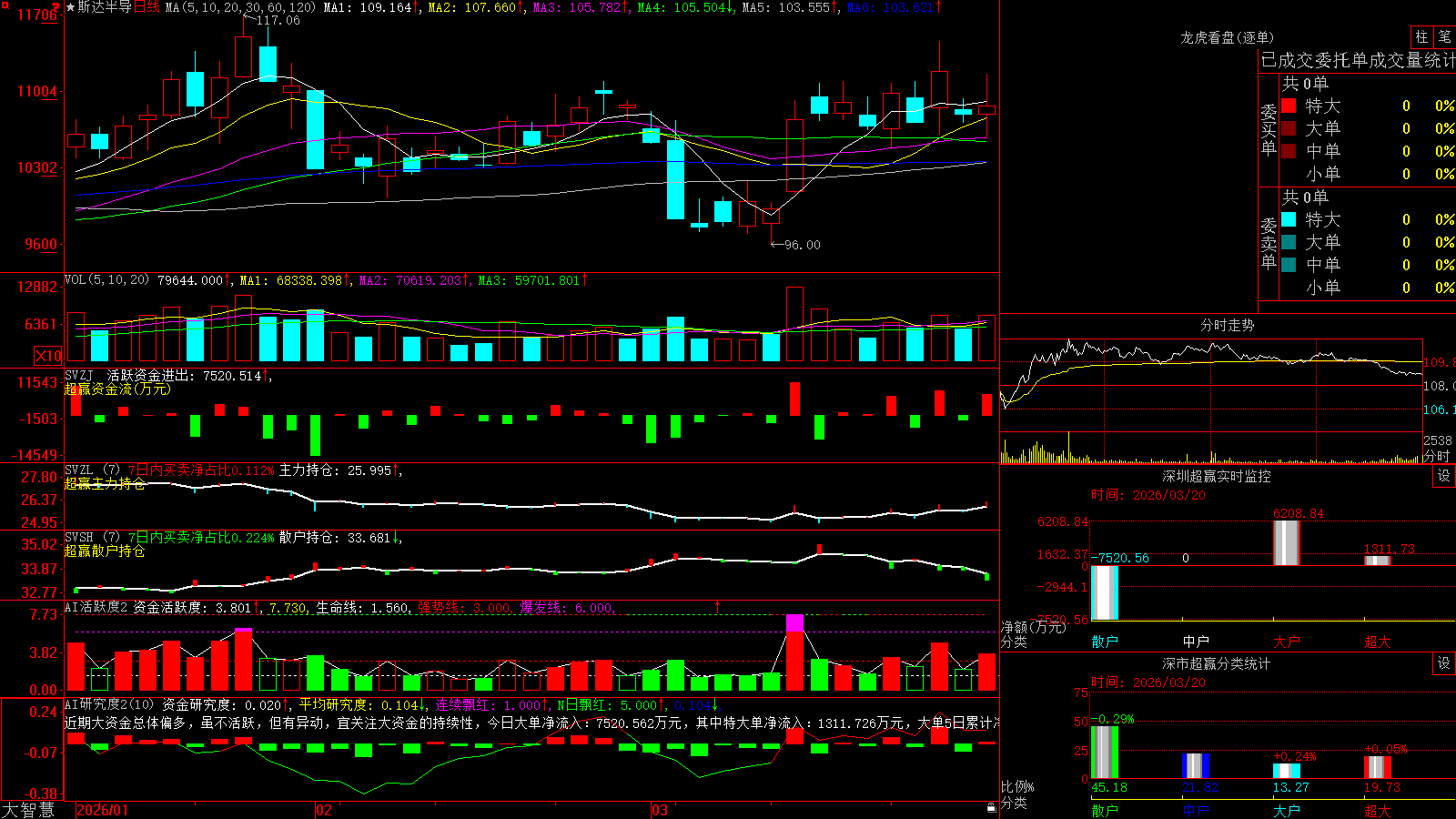Click the SVSH (7) indicator name
The image size is (1456, 819).
point(93,538)
